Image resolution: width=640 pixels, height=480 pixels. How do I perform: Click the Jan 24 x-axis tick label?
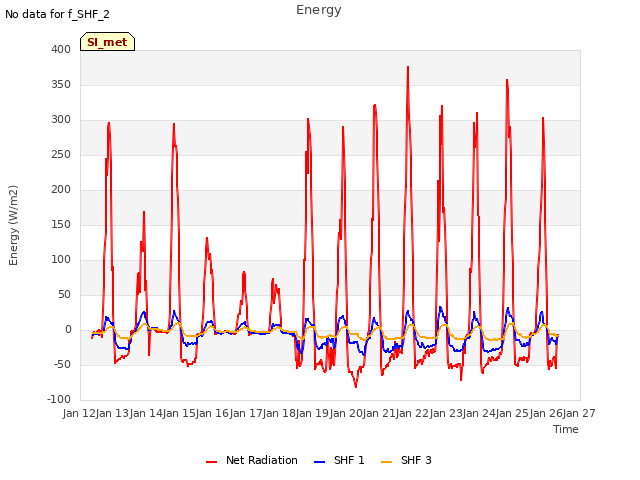click(x=479, y=413)
